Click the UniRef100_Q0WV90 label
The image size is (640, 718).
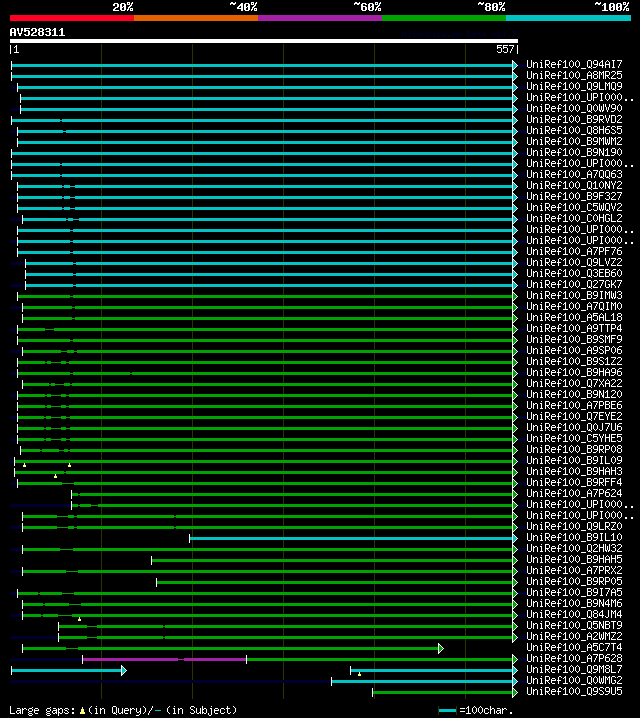coord(574,109)
